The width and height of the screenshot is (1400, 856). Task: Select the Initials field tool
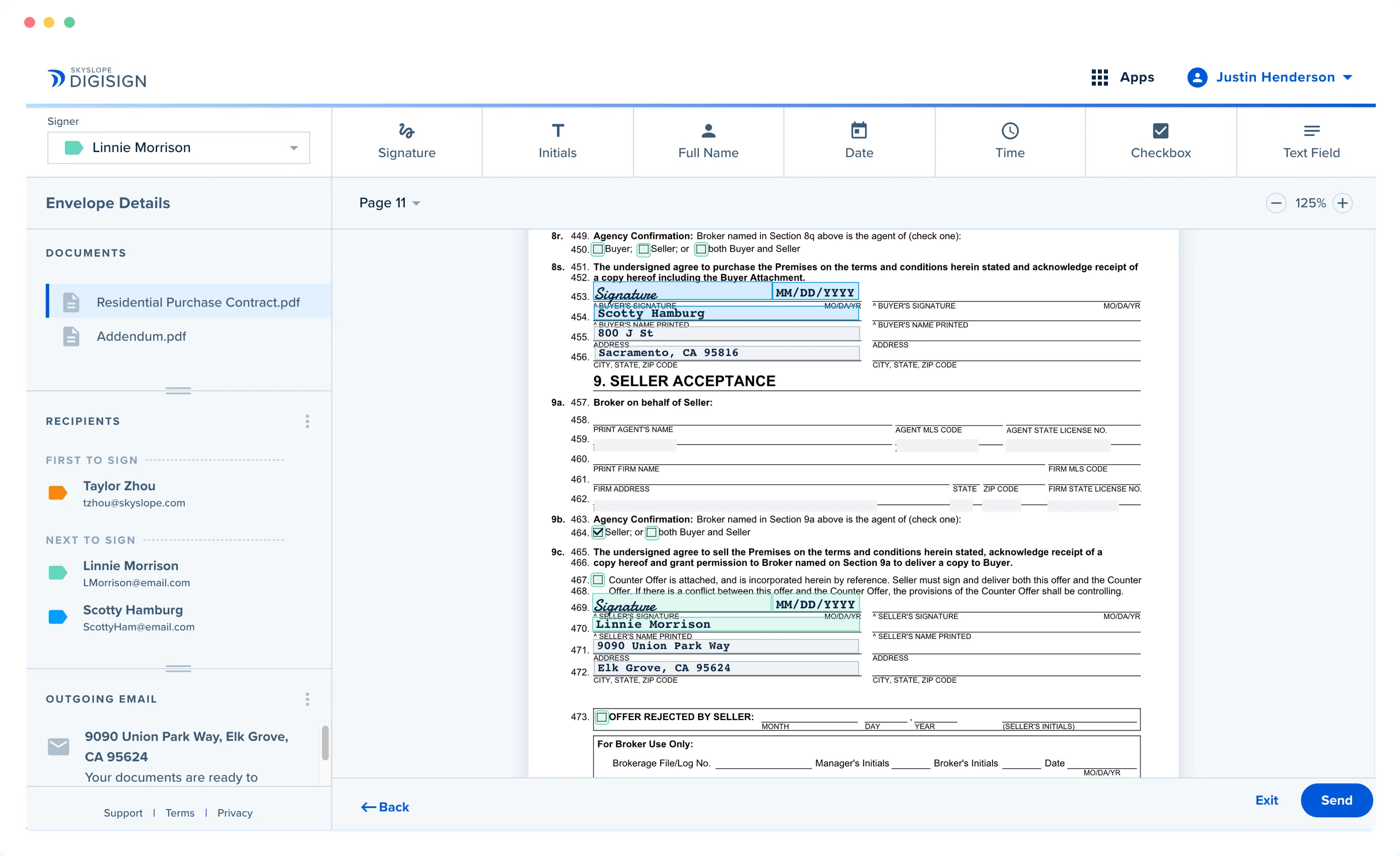click(557, 141)
